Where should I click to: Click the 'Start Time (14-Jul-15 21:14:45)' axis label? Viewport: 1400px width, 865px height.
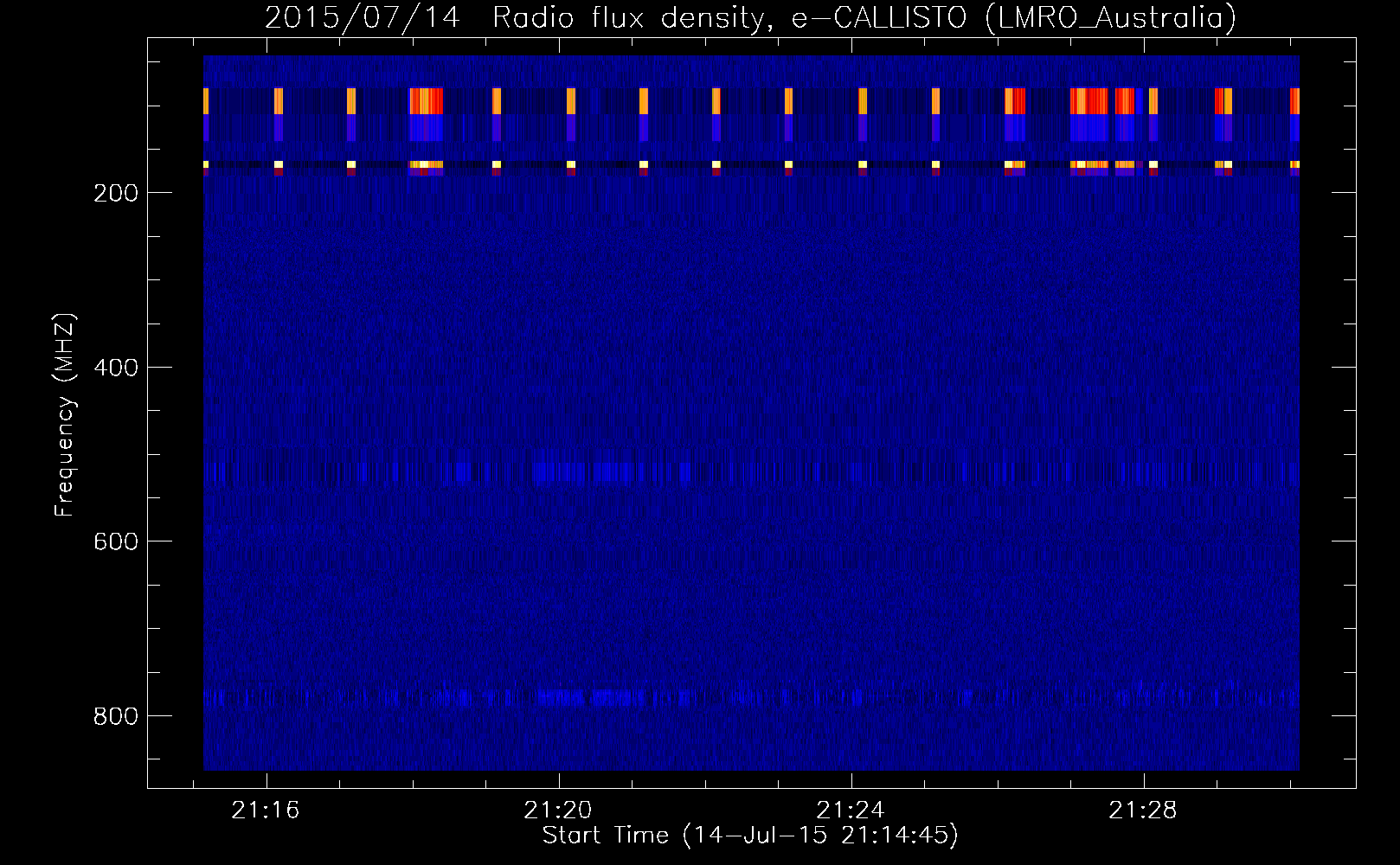[750, 836]
